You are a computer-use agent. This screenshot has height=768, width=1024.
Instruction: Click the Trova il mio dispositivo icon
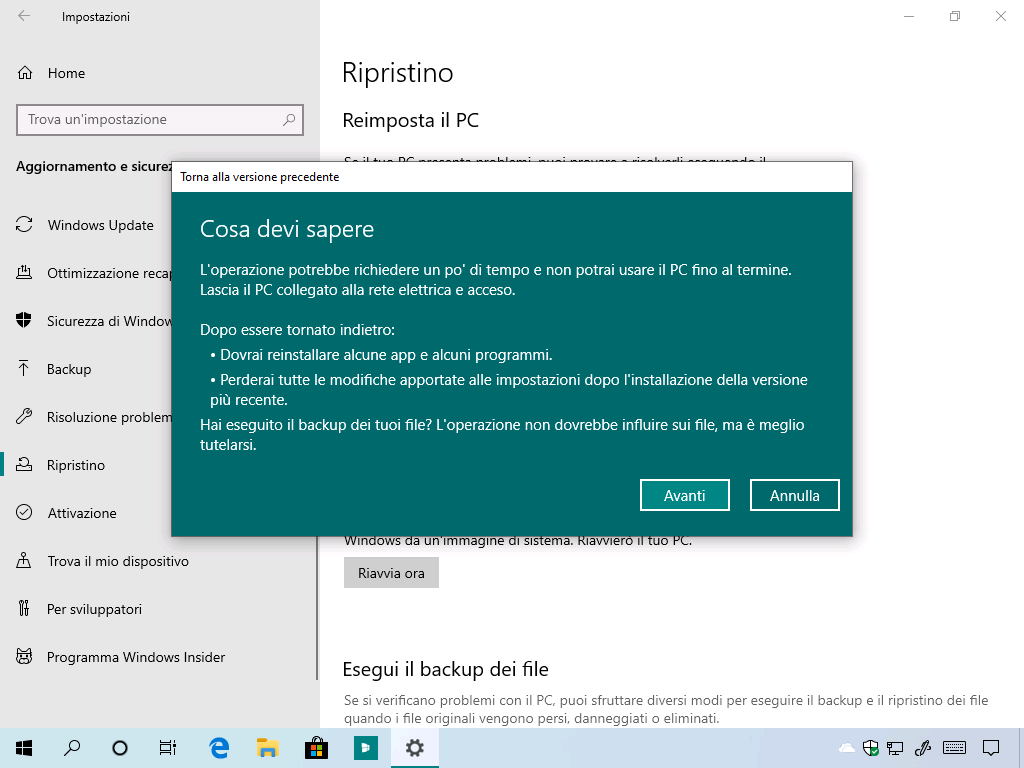tap(24, 560)
